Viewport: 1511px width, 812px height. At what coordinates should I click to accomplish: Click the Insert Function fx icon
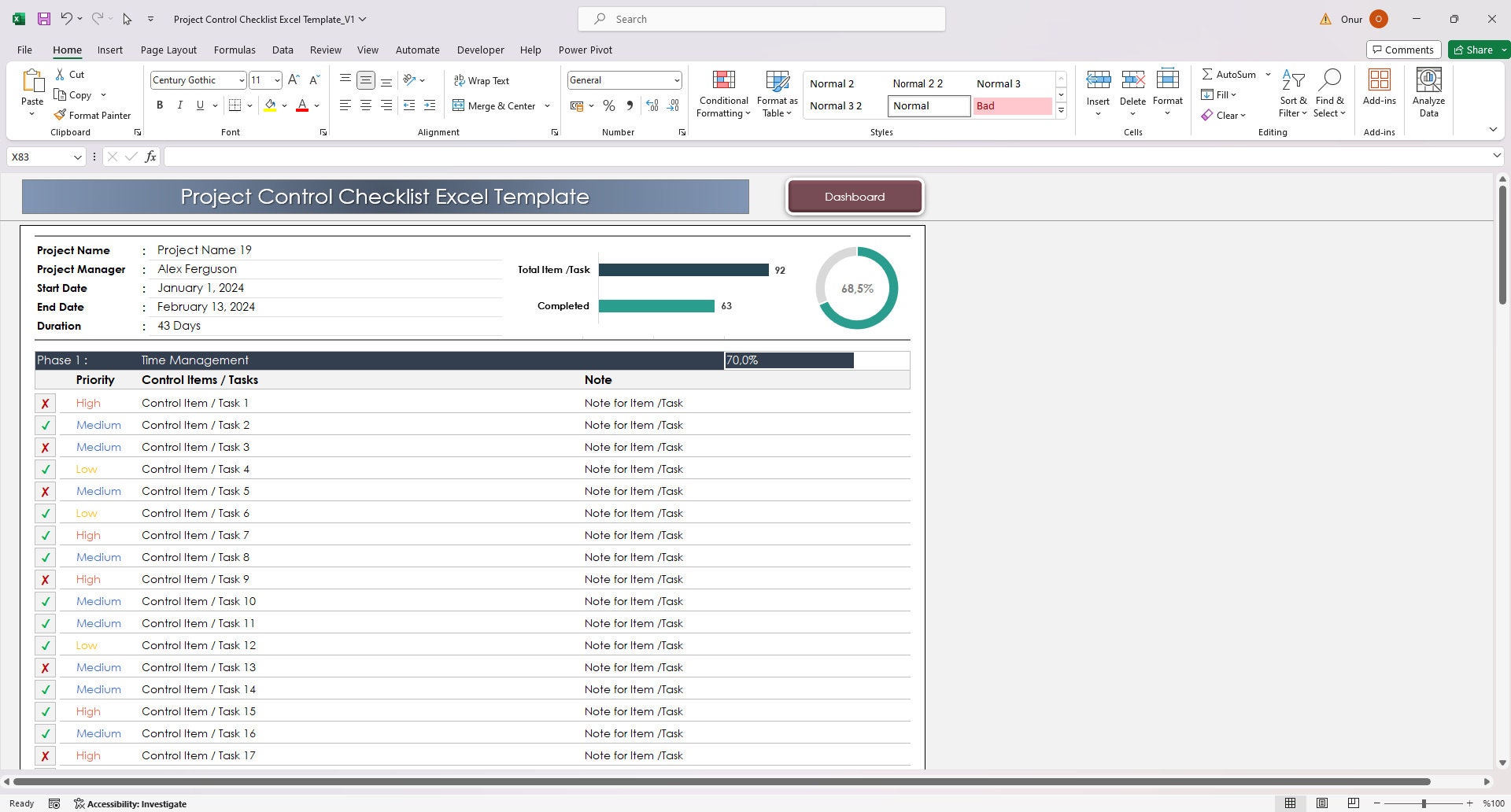click(150, 157)
